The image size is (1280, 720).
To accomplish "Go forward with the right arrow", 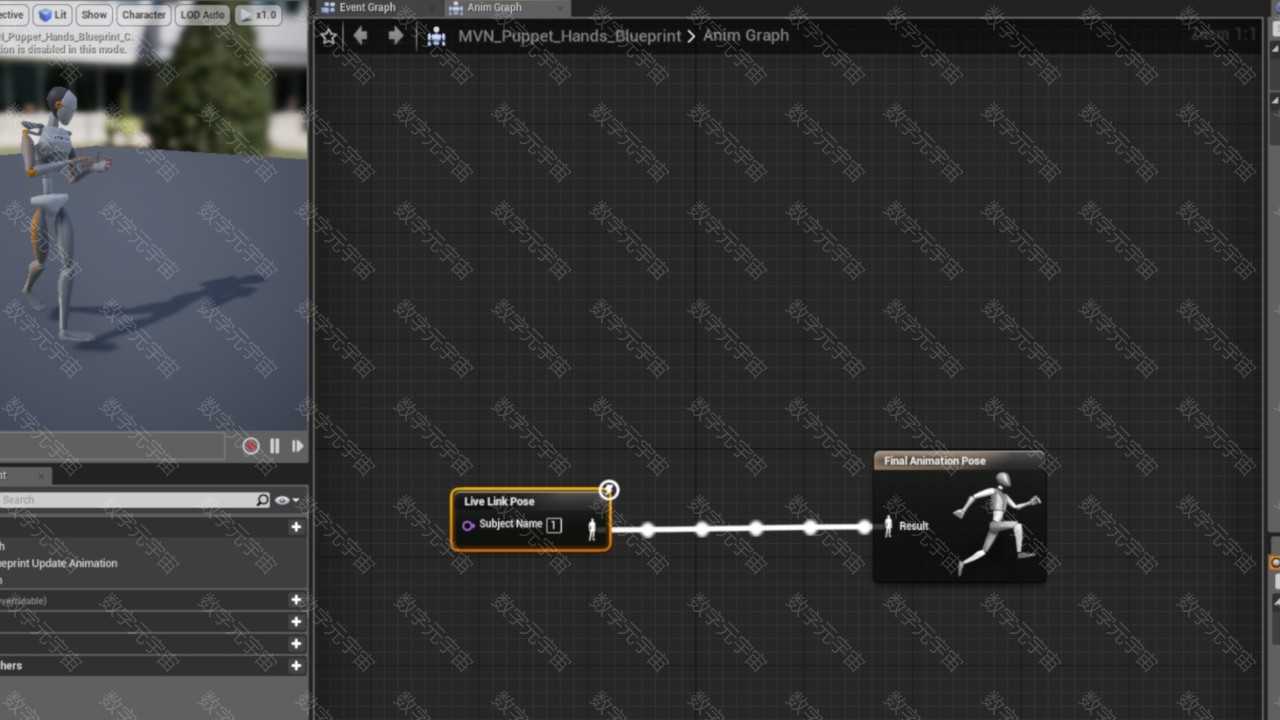I will pos(396,36).
